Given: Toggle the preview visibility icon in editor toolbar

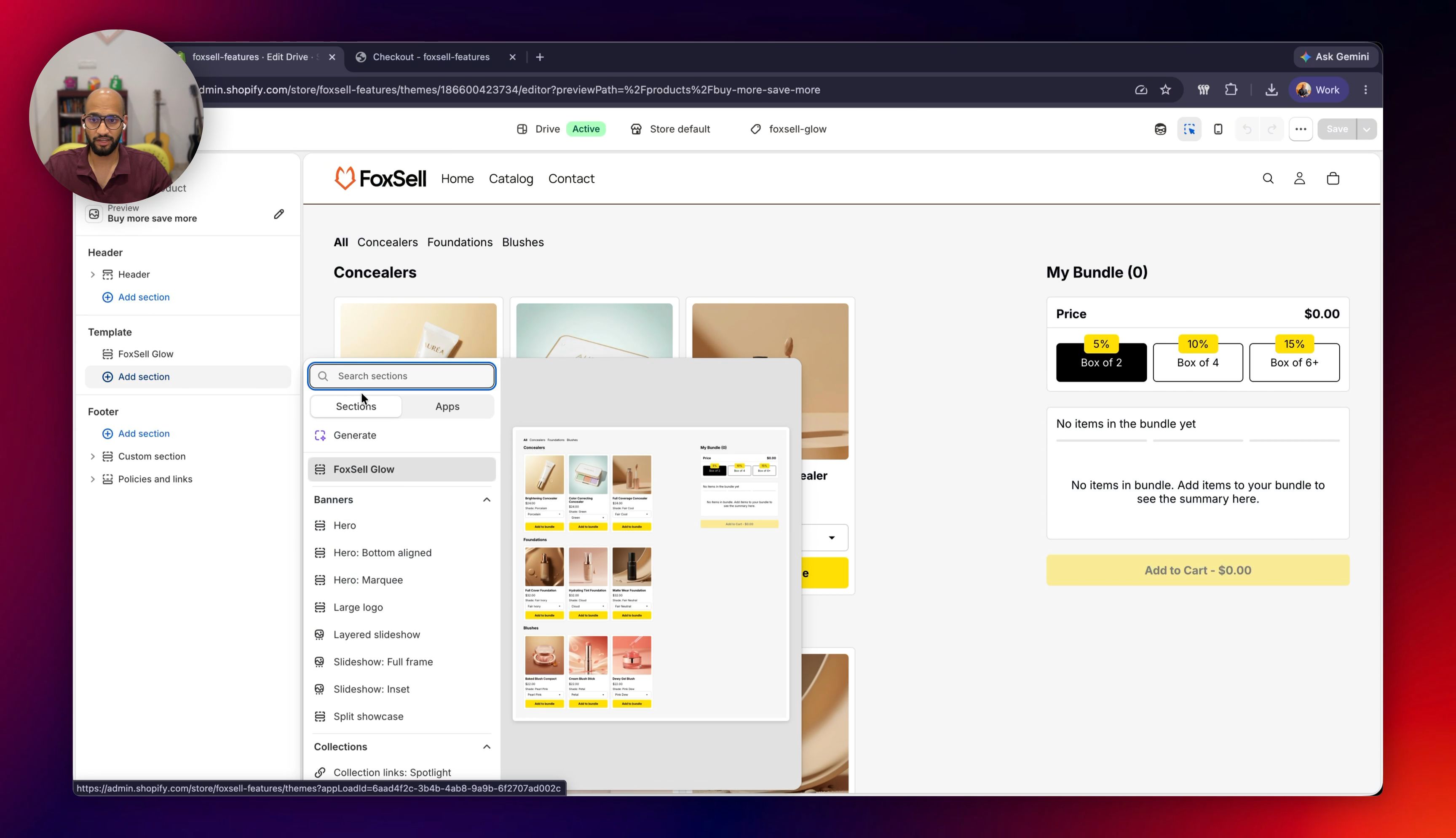Looking at the screenshot, I should tap(1160, 129).
